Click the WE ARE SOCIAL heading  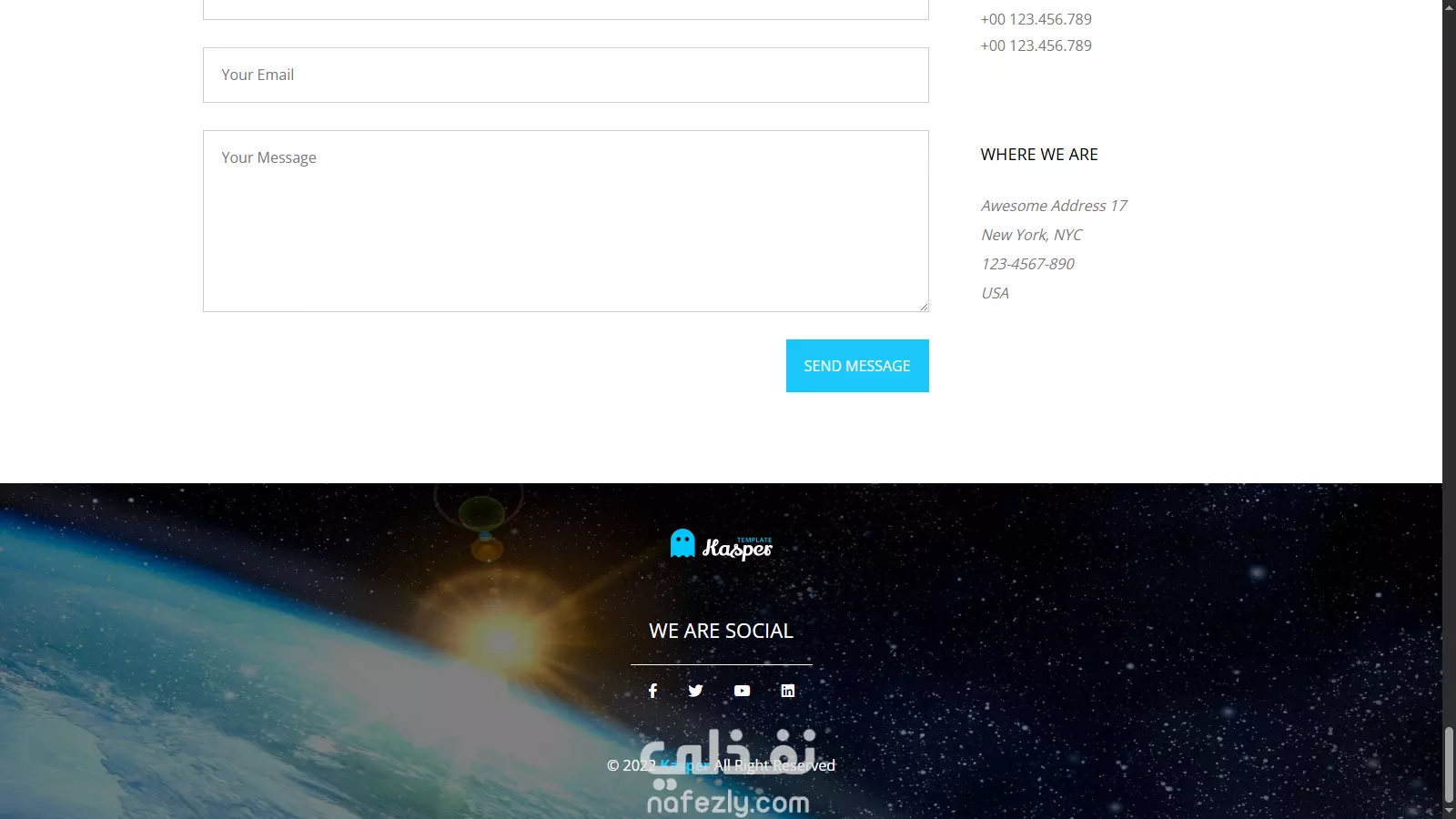click(721, 631)
